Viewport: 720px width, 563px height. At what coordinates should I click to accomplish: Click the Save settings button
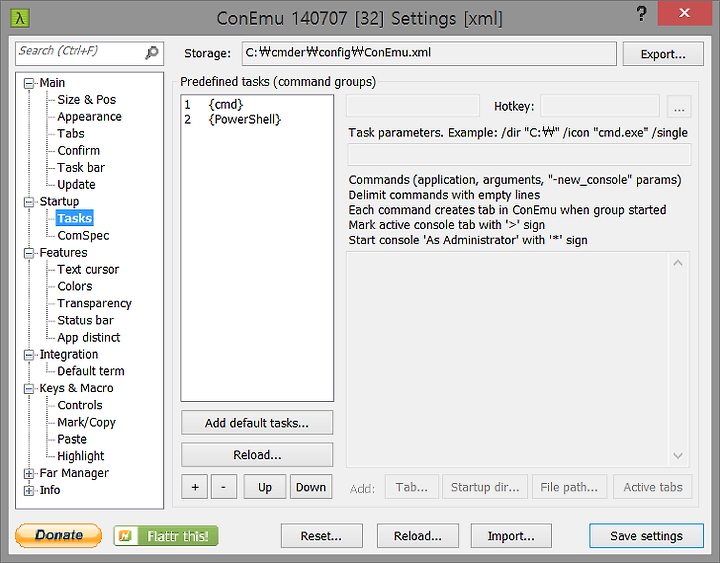(647, 536)
